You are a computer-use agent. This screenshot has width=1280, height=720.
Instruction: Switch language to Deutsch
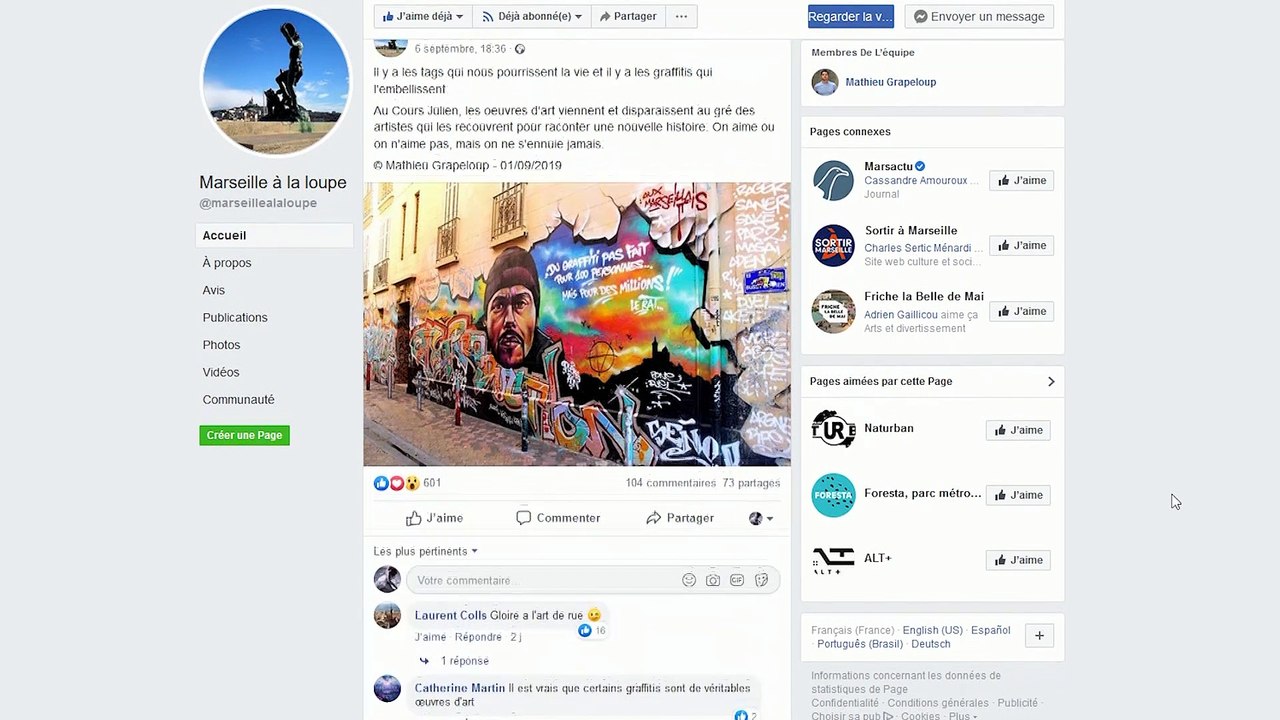tap(931, 644)
